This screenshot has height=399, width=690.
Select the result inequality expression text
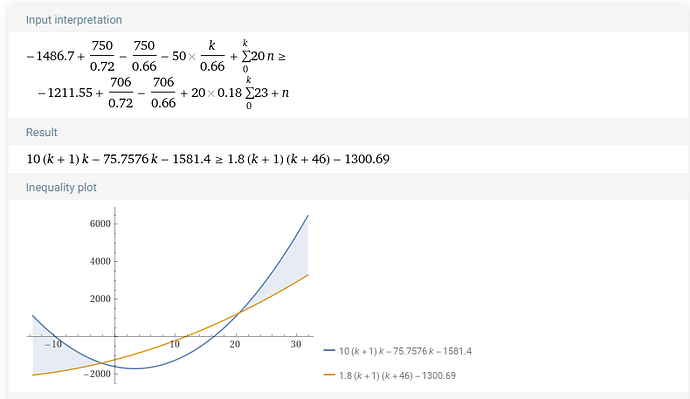(x=208, y=159)
